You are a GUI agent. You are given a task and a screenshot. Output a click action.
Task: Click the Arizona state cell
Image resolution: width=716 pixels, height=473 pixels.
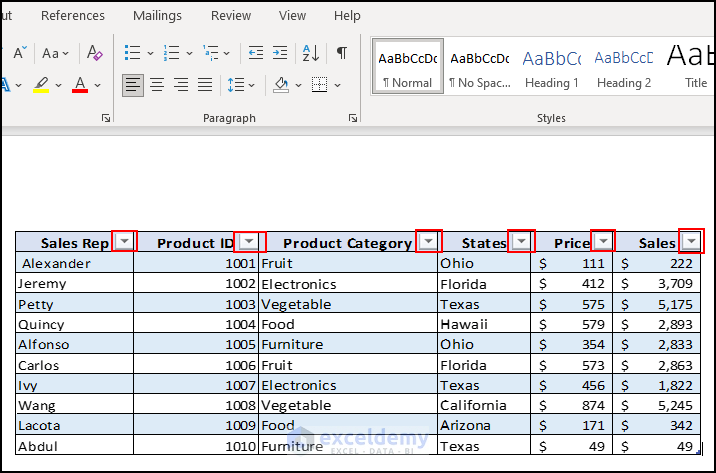pos(484,425)
